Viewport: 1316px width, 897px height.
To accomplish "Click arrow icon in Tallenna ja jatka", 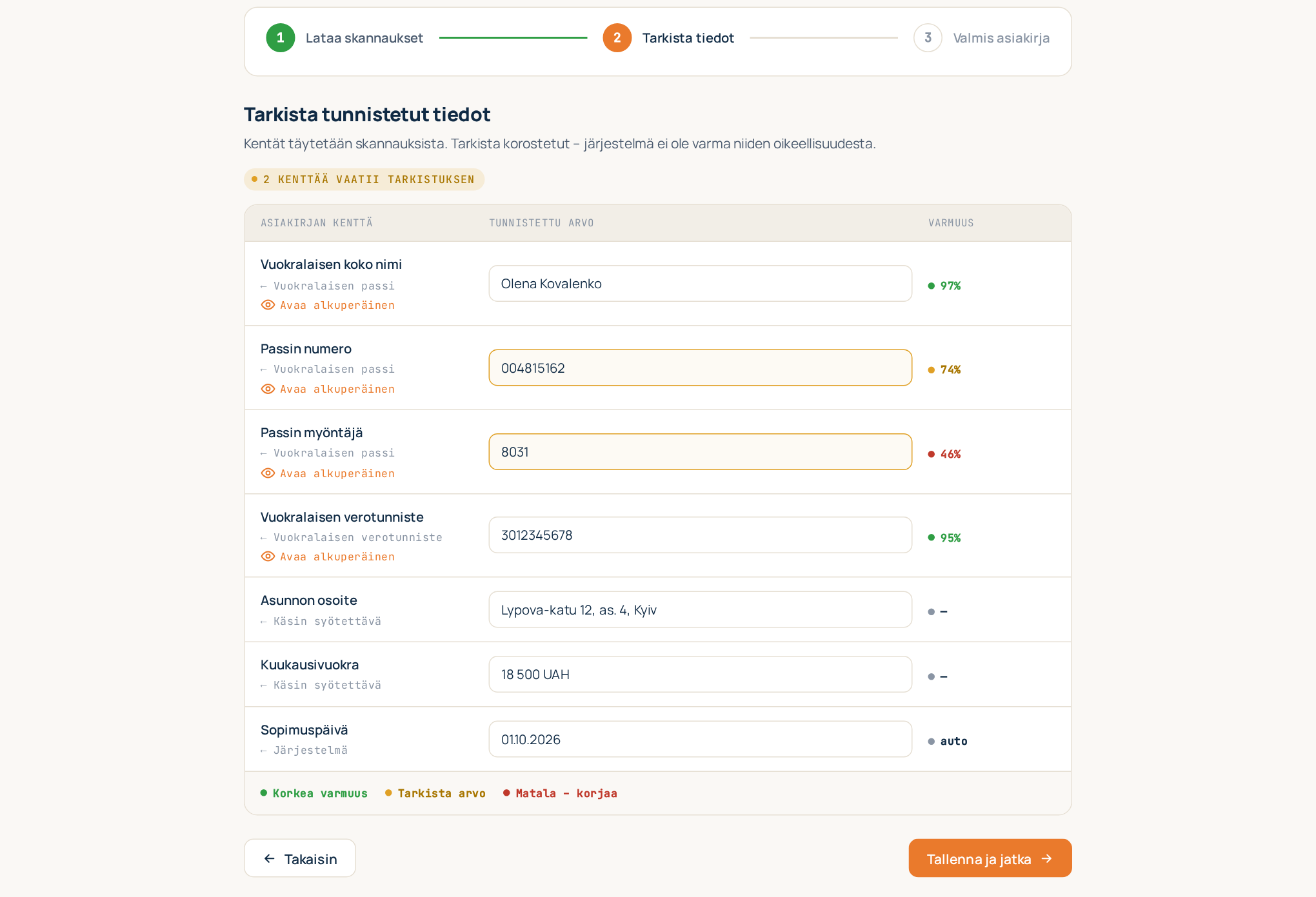I will coord(1047,859).
